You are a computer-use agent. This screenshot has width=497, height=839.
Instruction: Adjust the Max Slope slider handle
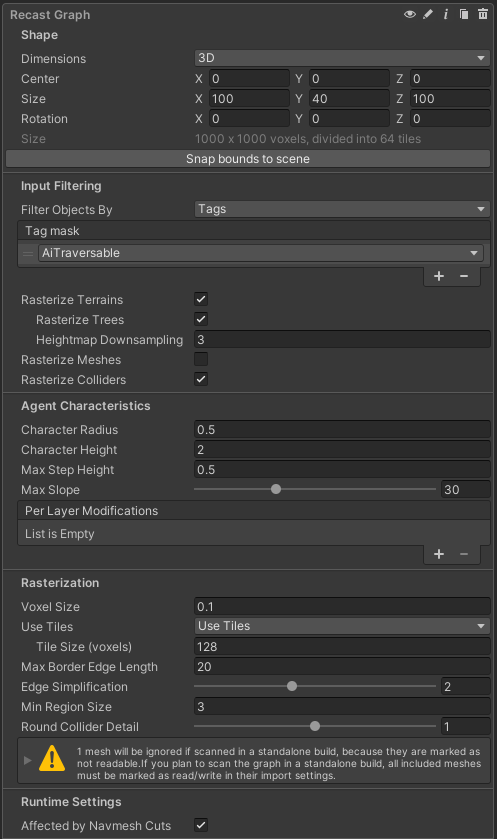coord(276,489)
